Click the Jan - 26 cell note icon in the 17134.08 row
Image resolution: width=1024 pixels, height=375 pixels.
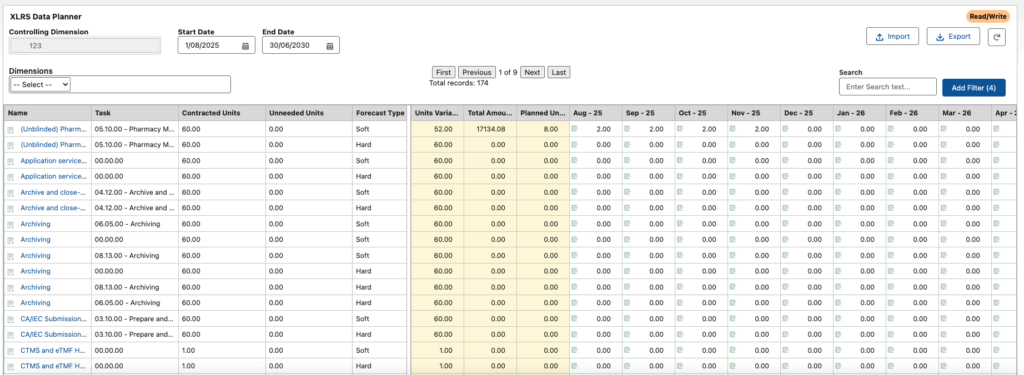point(839,129)
